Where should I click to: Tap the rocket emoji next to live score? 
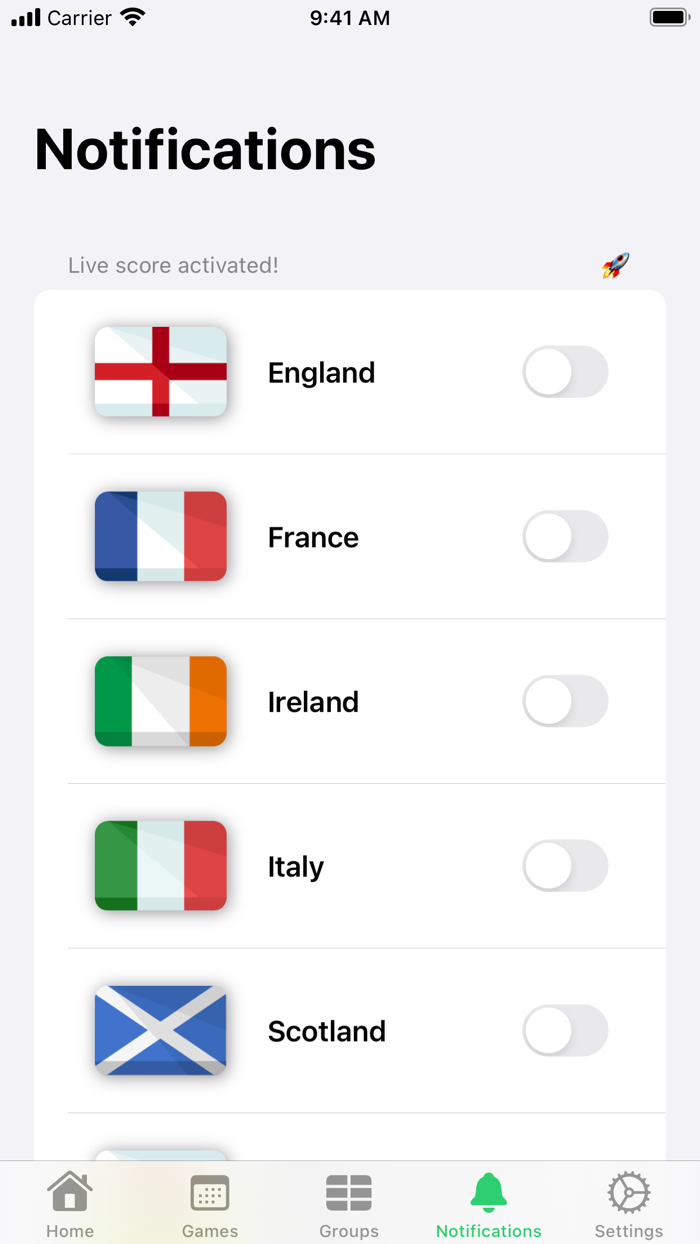[614, 264]
